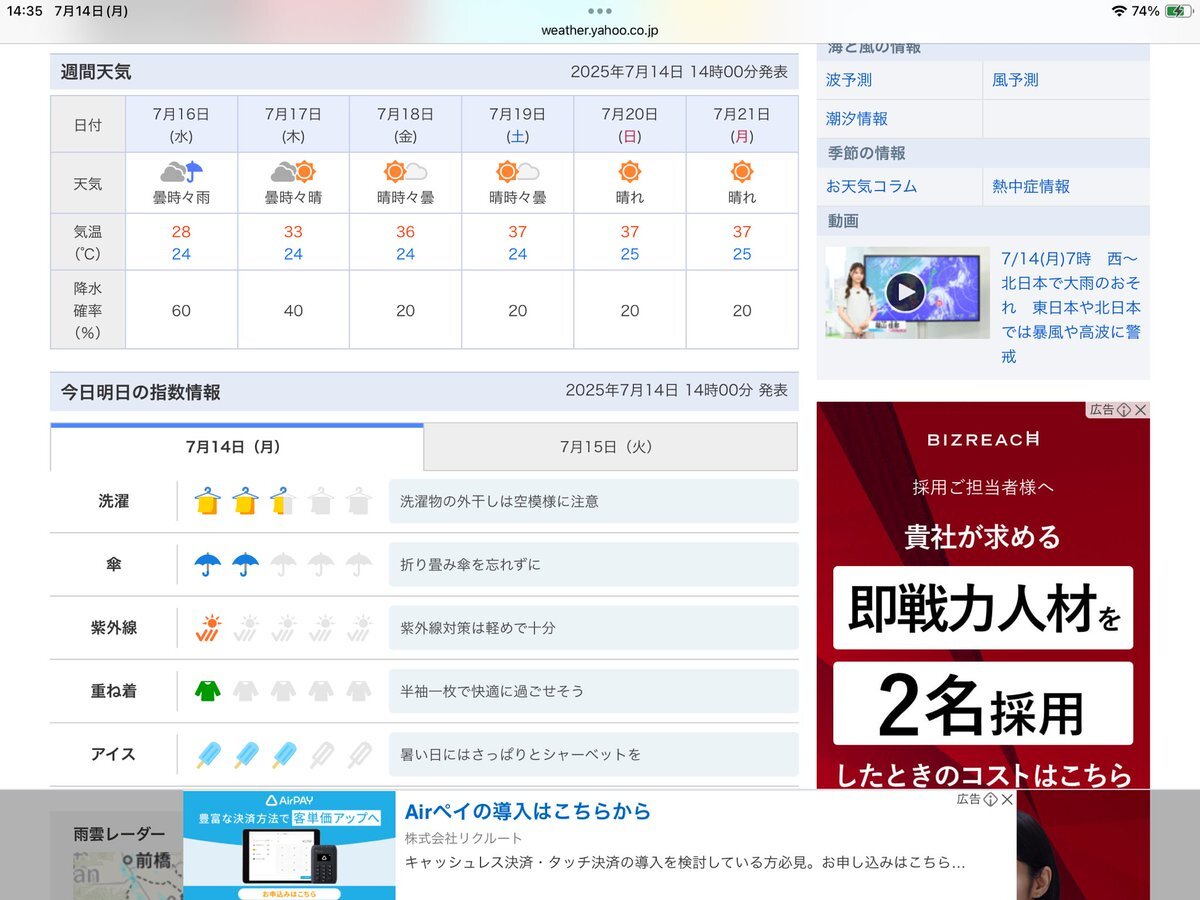This screenshot has width=1200, height=900.
Task: Click the cloudy-with-rain icon for 7月16日
Action: (181, 172)
